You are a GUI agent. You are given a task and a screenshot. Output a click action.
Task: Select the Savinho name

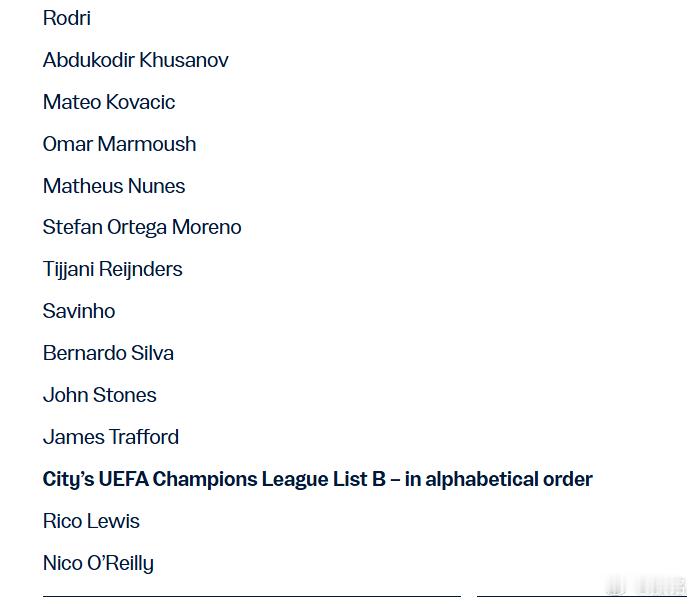pyautogui.click(x=79, y=311)
